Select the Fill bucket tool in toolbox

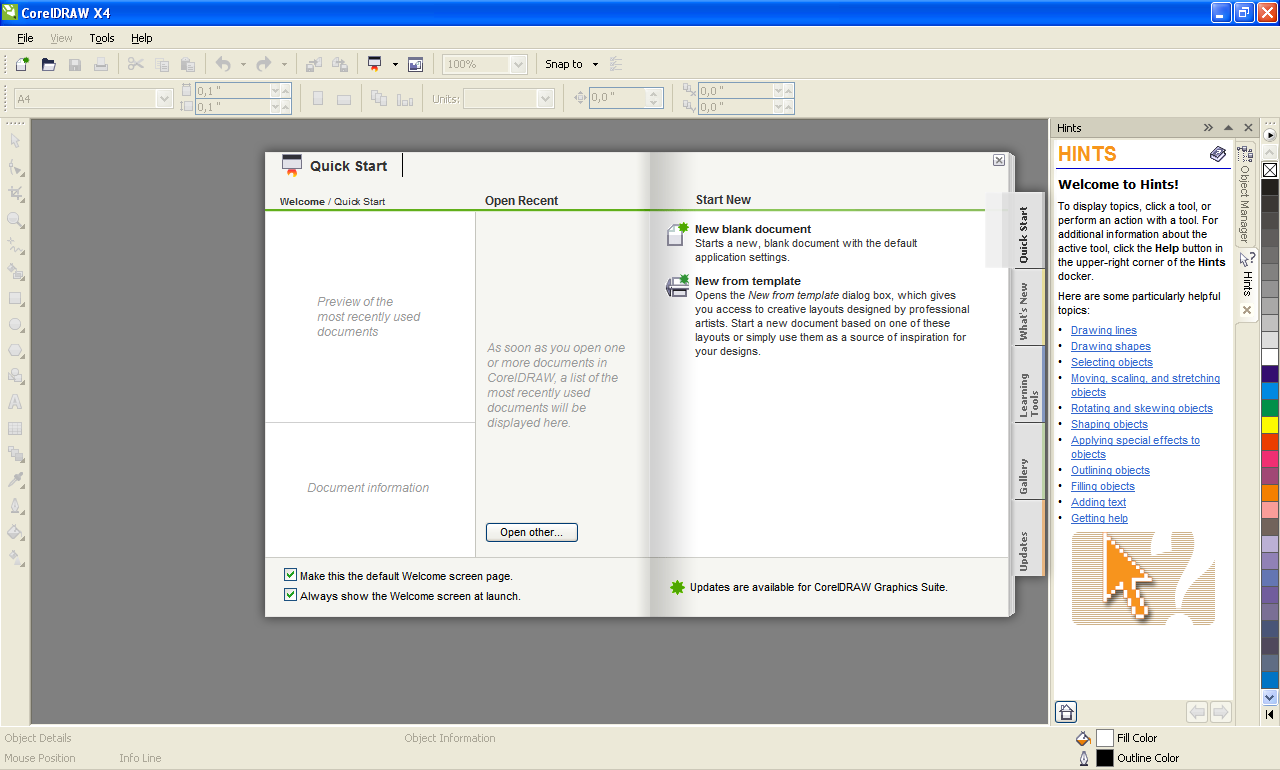pos(16,532)
